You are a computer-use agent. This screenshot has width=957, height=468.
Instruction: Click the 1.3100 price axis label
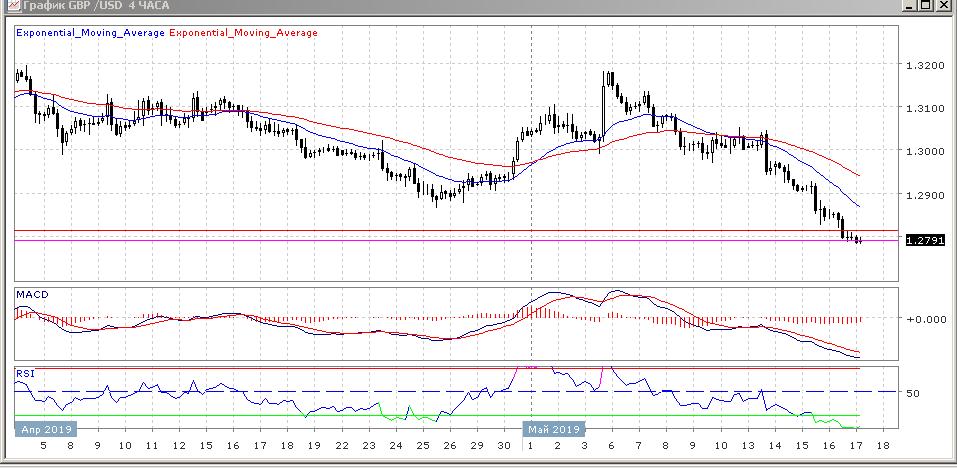pyautogui.click(x=922, y=108)
